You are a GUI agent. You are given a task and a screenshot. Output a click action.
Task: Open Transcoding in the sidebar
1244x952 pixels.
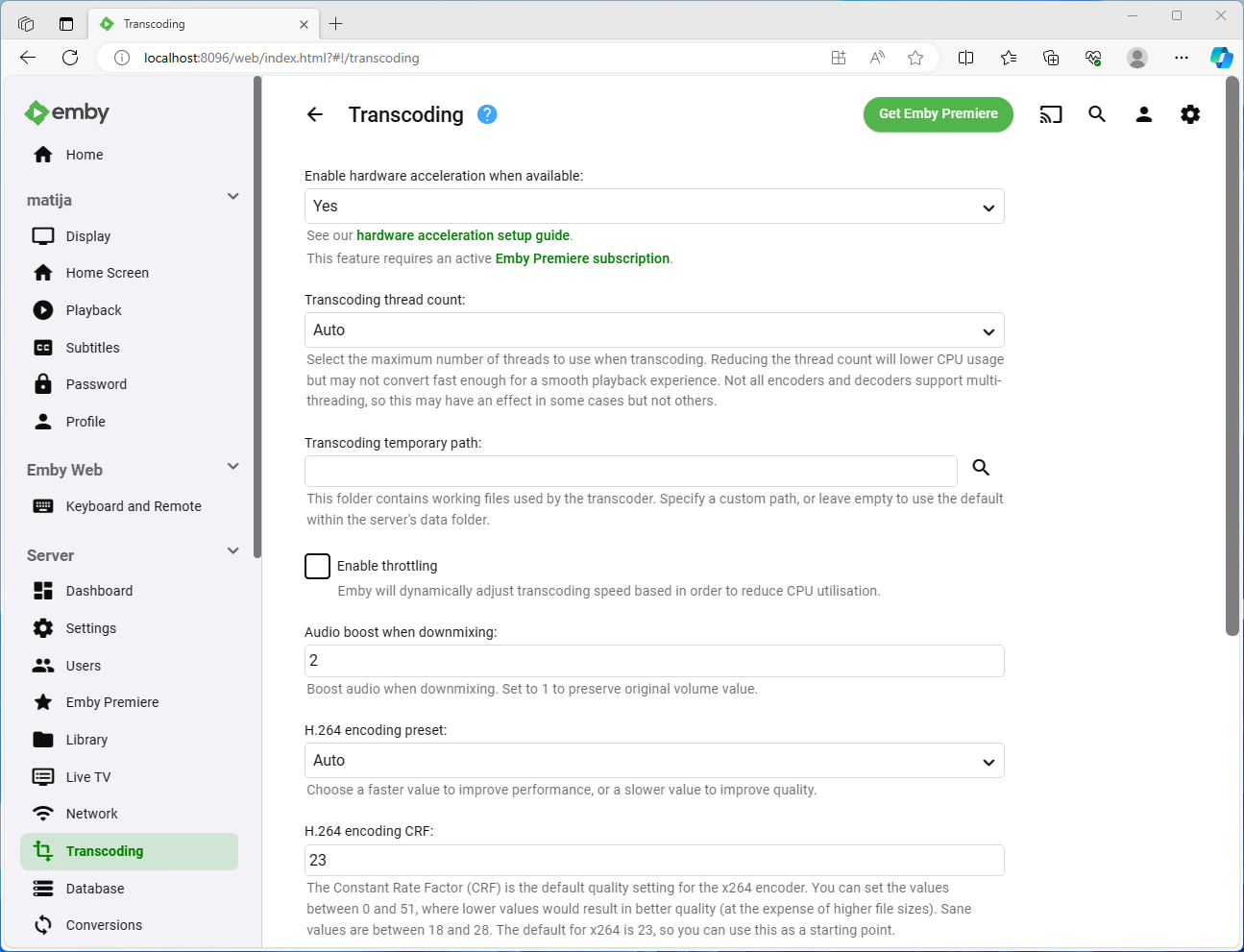(x=129, y=851)
